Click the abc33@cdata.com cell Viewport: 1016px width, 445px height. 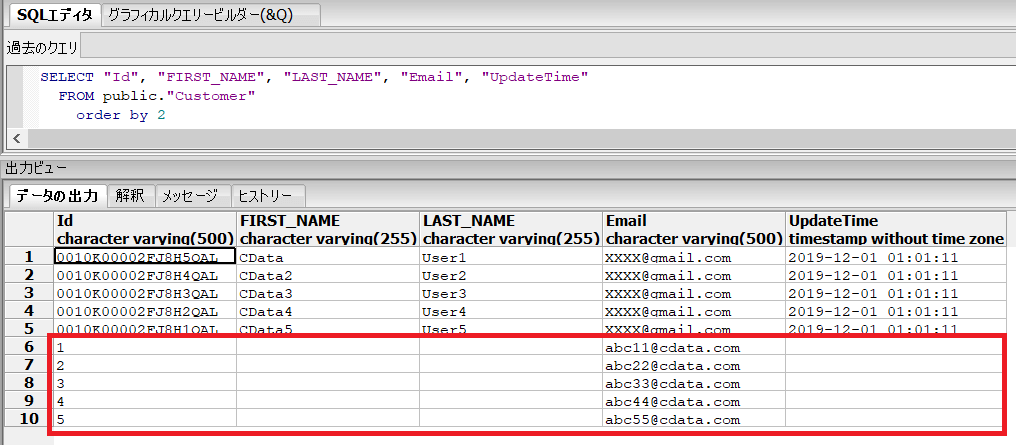[694, 383]
